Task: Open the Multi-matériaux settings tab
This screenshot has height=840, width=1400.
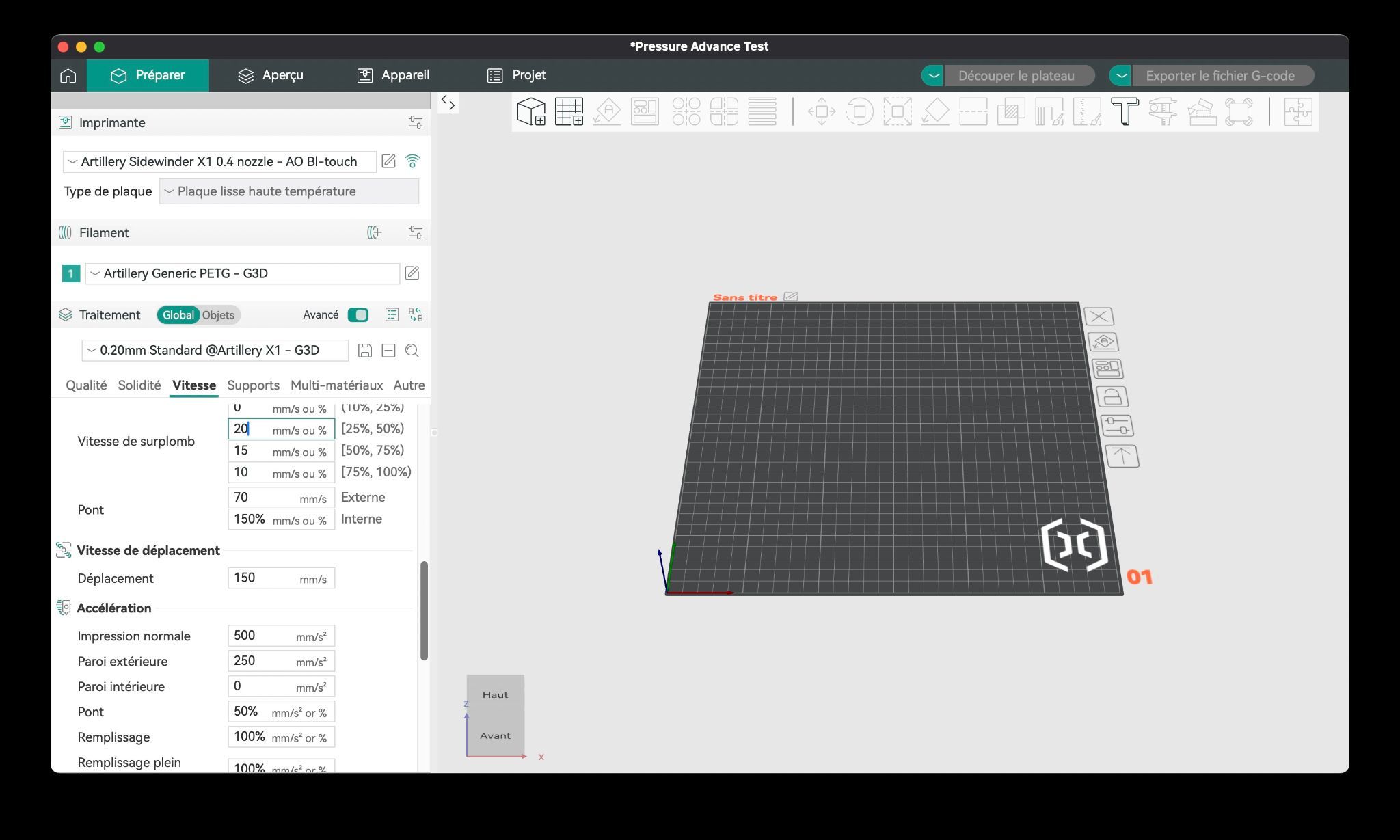Action: (x=336, y=385)
